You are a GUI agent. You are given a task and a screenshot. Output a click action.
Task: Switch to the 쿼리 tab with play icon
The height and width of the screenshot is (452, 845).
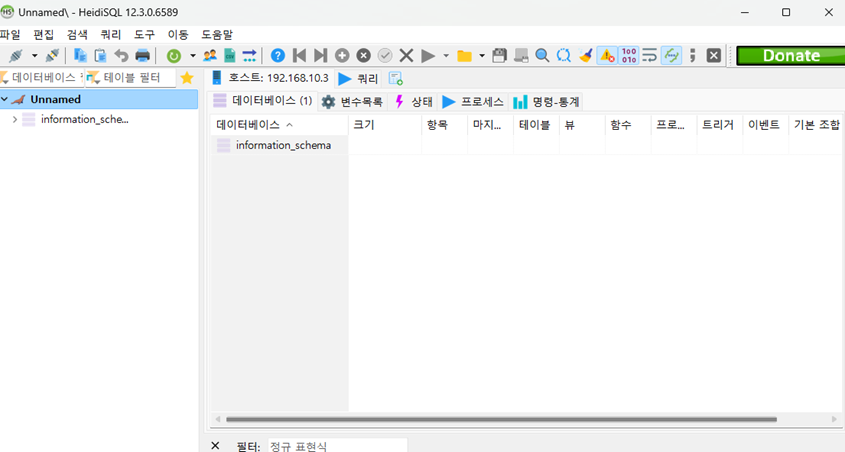point(358,79)
